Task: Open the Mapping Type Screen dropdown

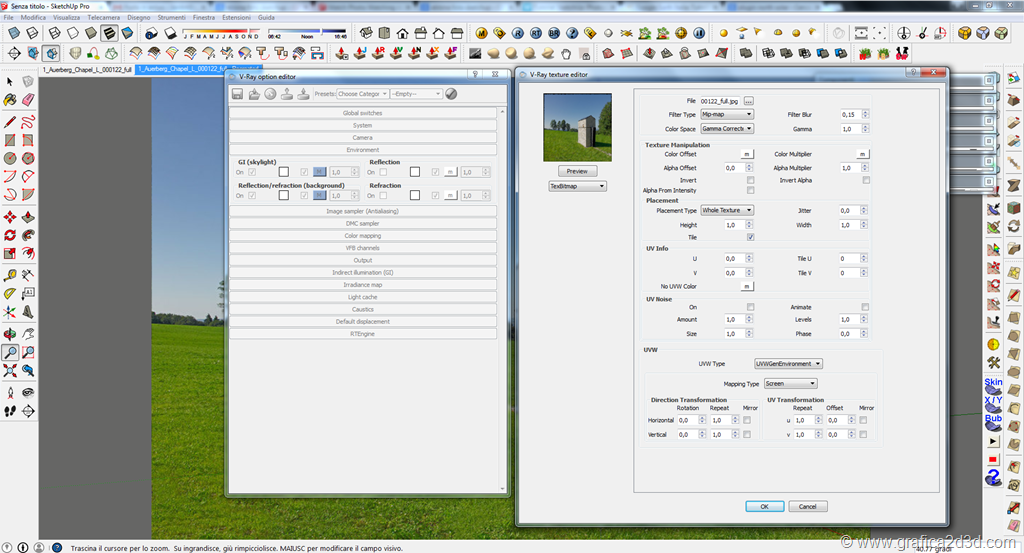Action: 790,383
